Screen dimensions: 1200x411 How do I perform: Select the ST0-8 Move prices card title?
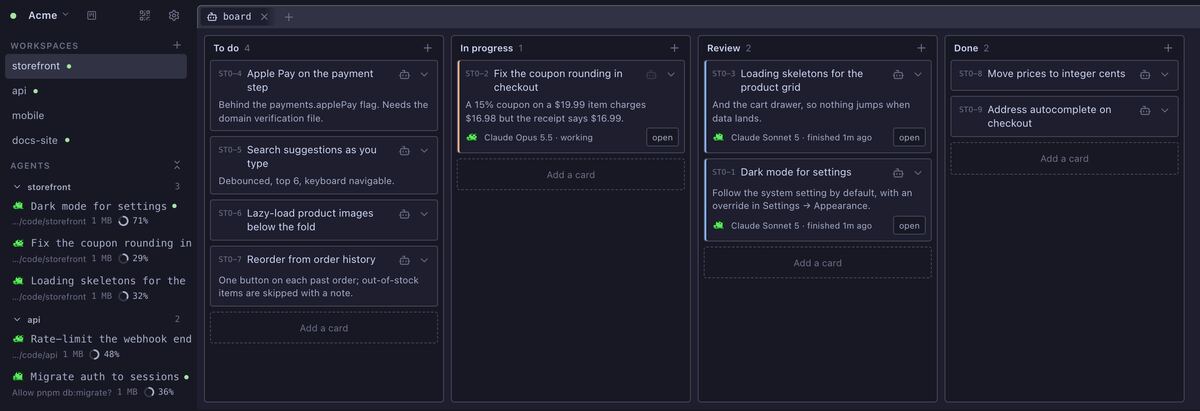coord(1056,74)
